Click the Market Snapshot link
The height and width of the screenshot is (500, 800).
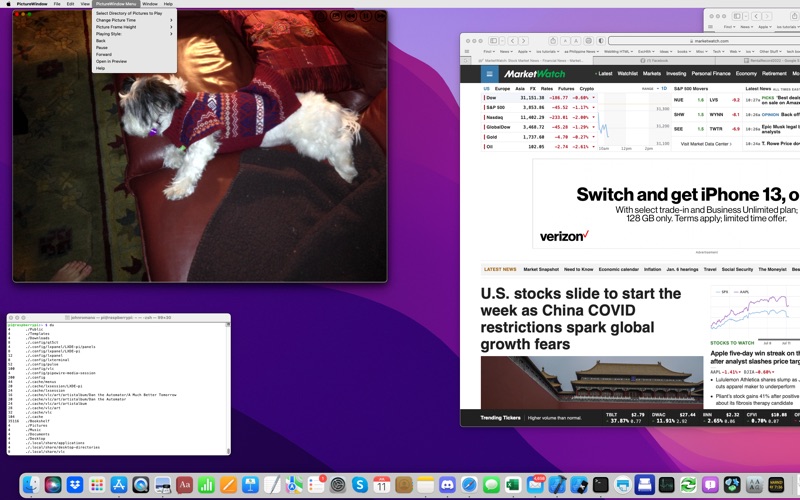point(541,269)
